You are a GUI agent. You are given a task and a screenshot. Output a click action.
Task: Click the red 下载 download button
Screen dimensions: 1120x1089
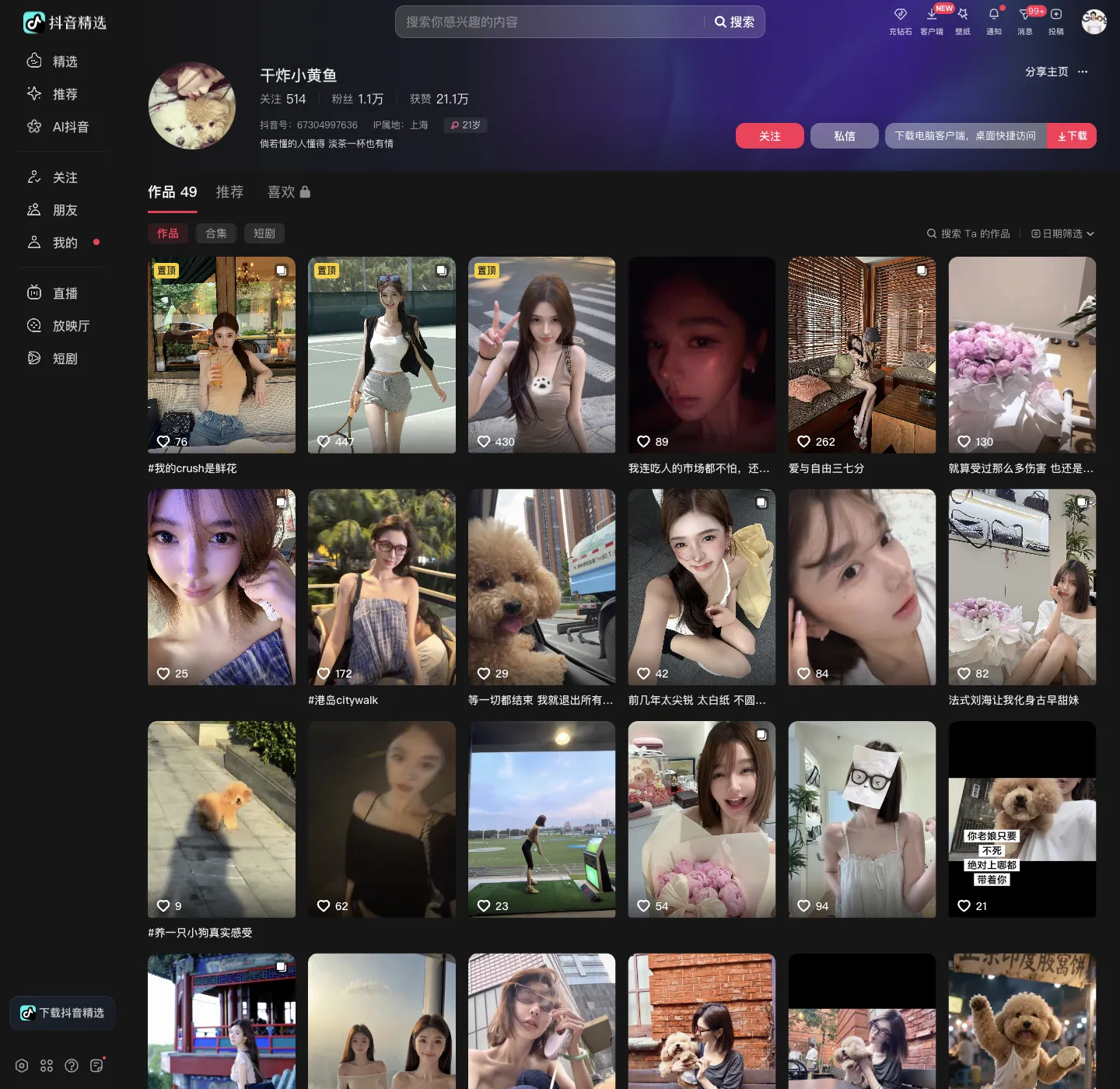[1072, 136]
